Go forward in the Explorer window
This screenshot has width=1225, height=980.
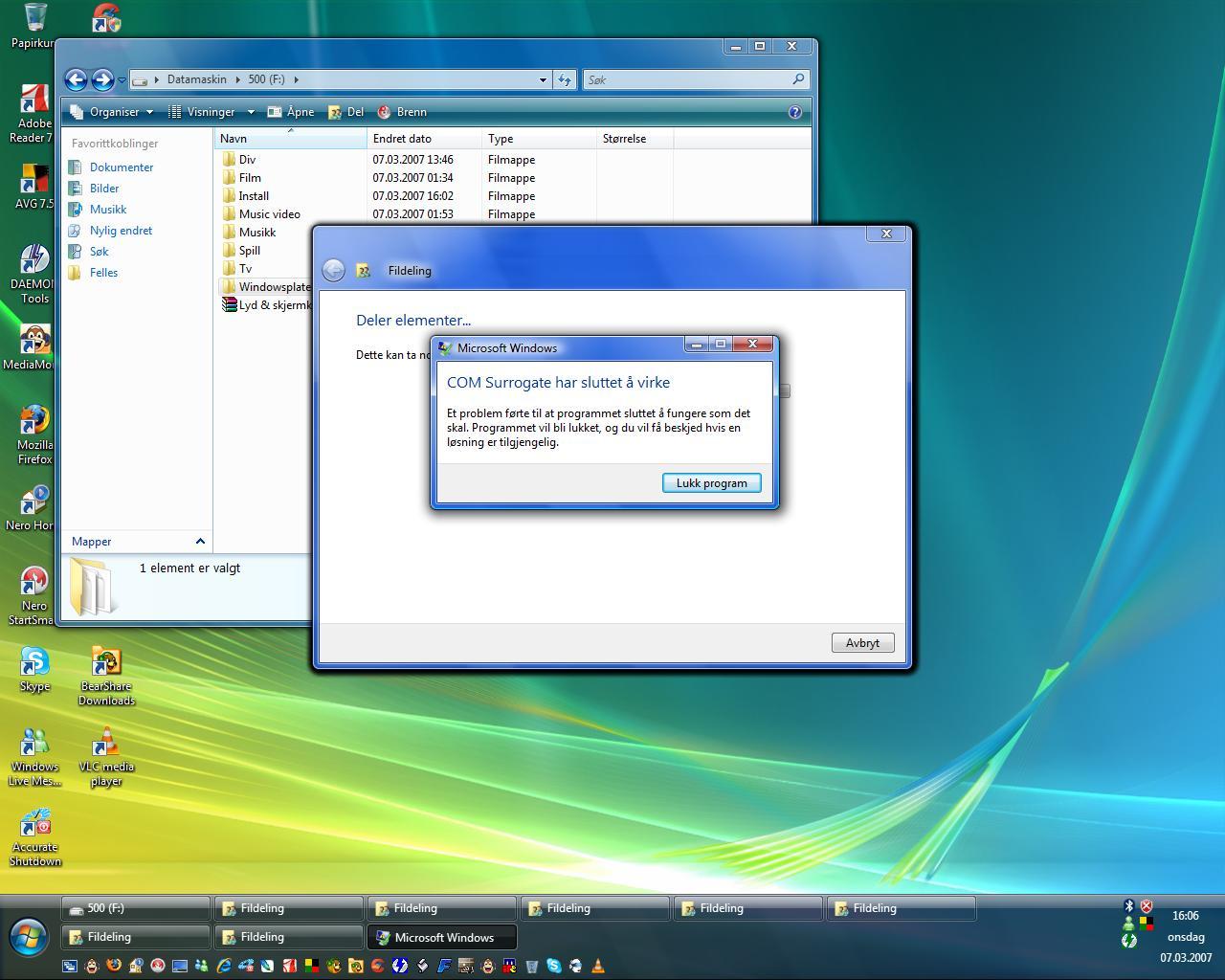click(x=102, y=79)
